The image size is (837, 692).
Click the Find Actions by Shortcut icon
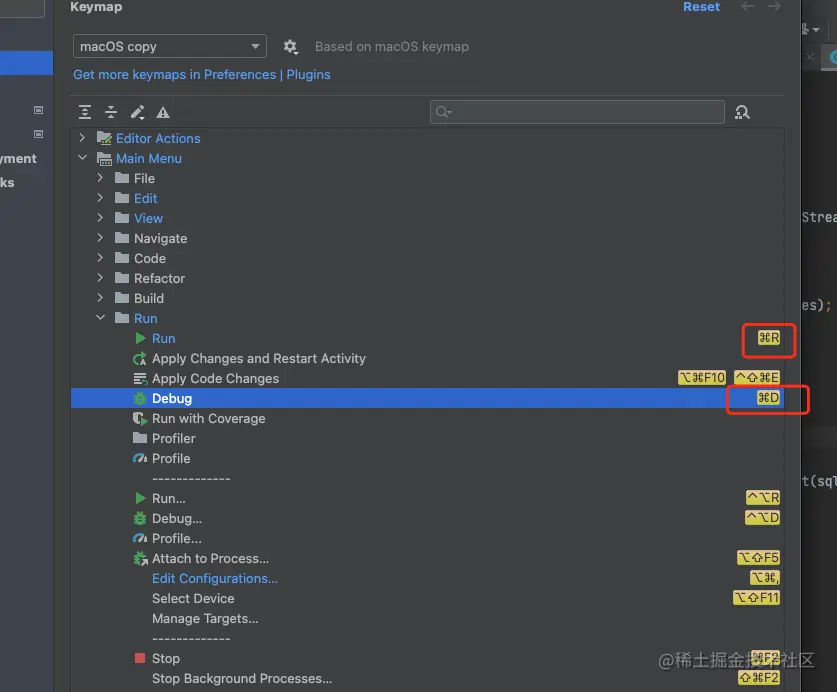(x=742, y=112)
